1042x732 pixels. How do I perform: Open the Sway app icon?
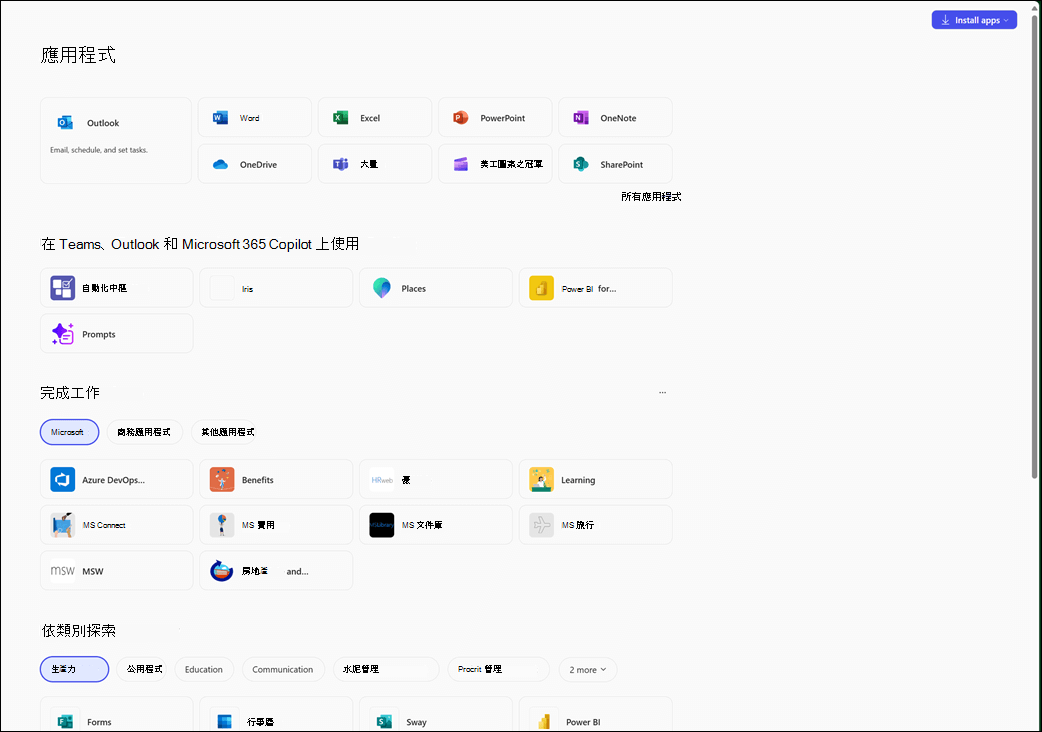click(385, 721)
